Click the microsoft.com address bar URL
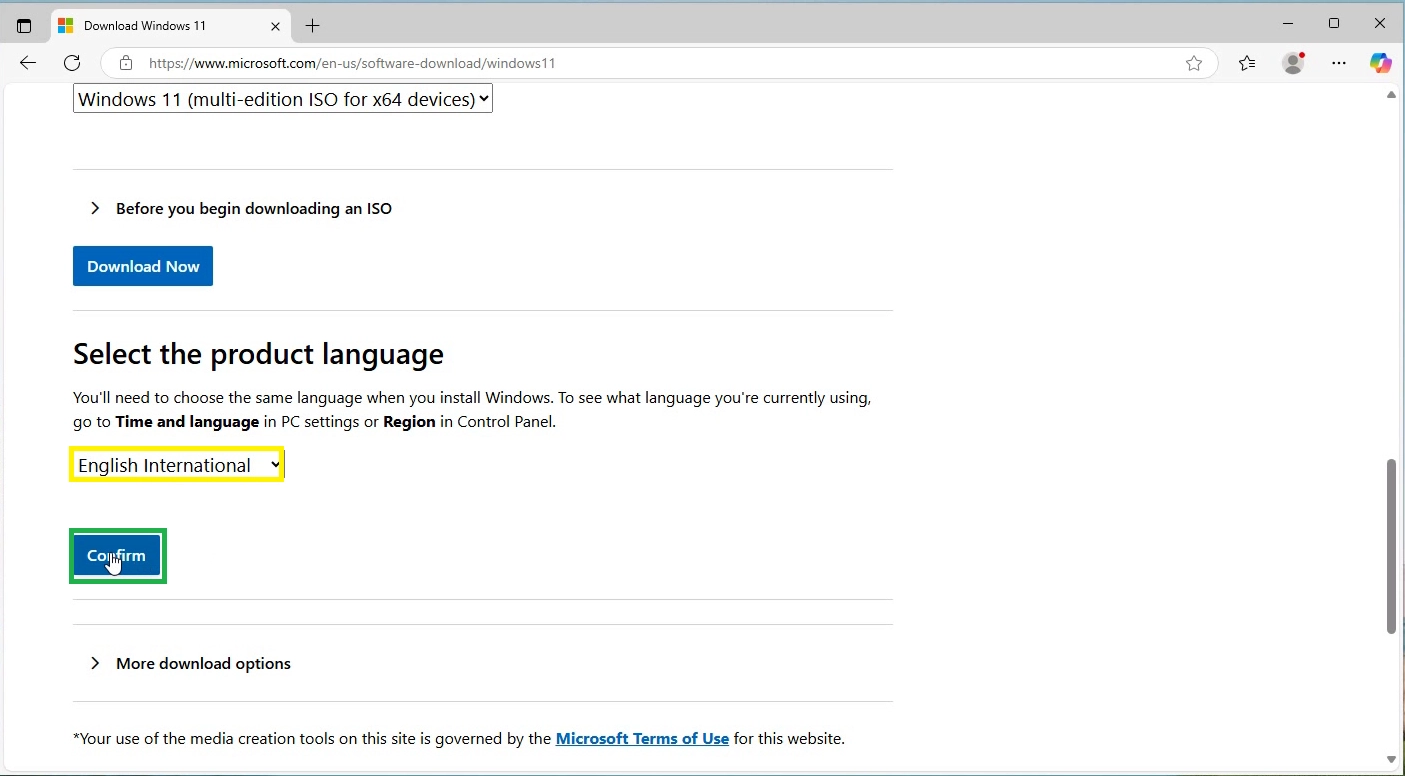 352,63
